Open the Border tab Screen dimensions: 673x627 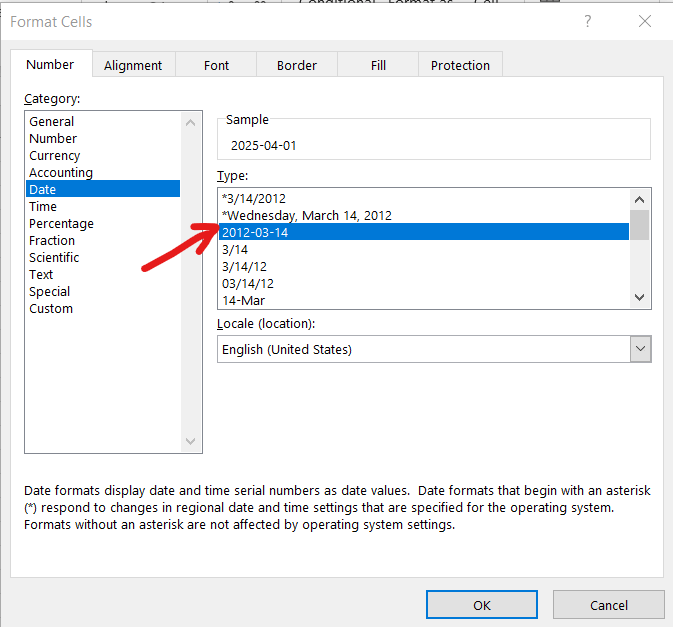coord(297,65)
